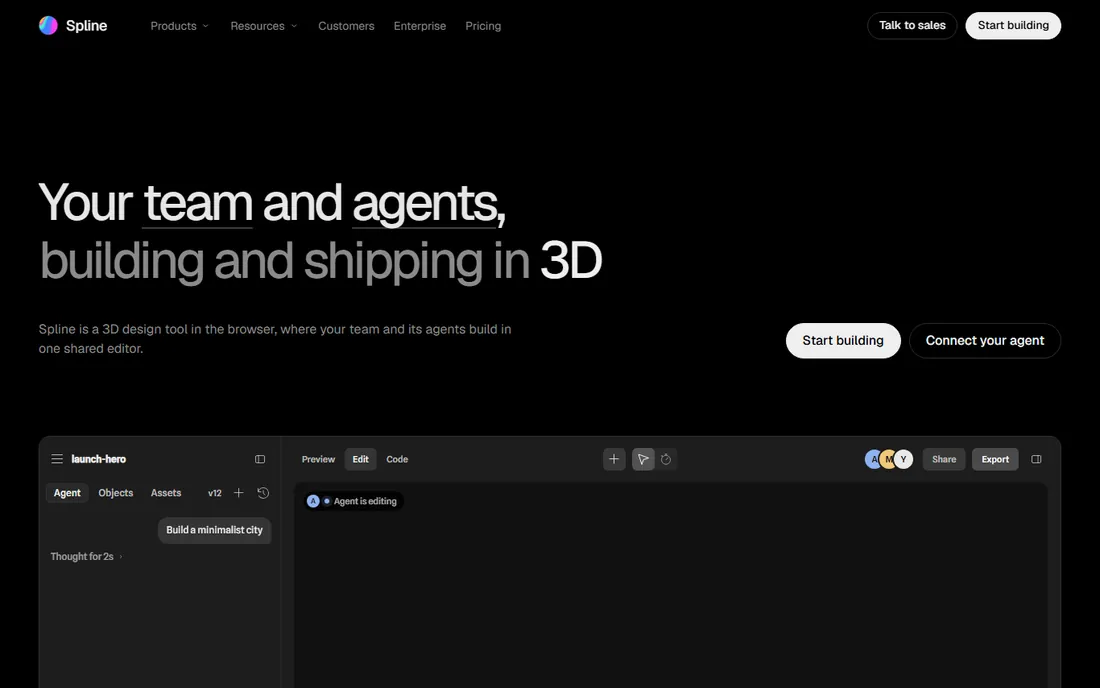Screen dimensions: 1100x688
Task: Click the Spline wordmark text
Action: pos(86,26)
